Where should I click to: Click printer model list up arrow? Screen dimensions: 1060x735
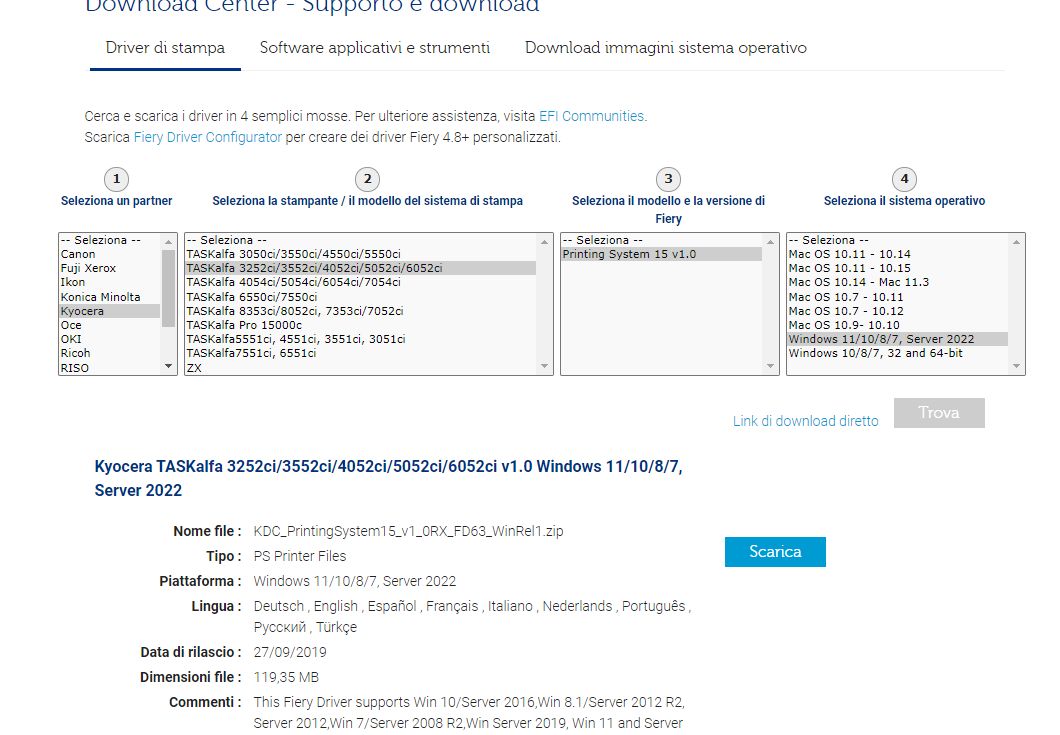(x=545, y=241)
